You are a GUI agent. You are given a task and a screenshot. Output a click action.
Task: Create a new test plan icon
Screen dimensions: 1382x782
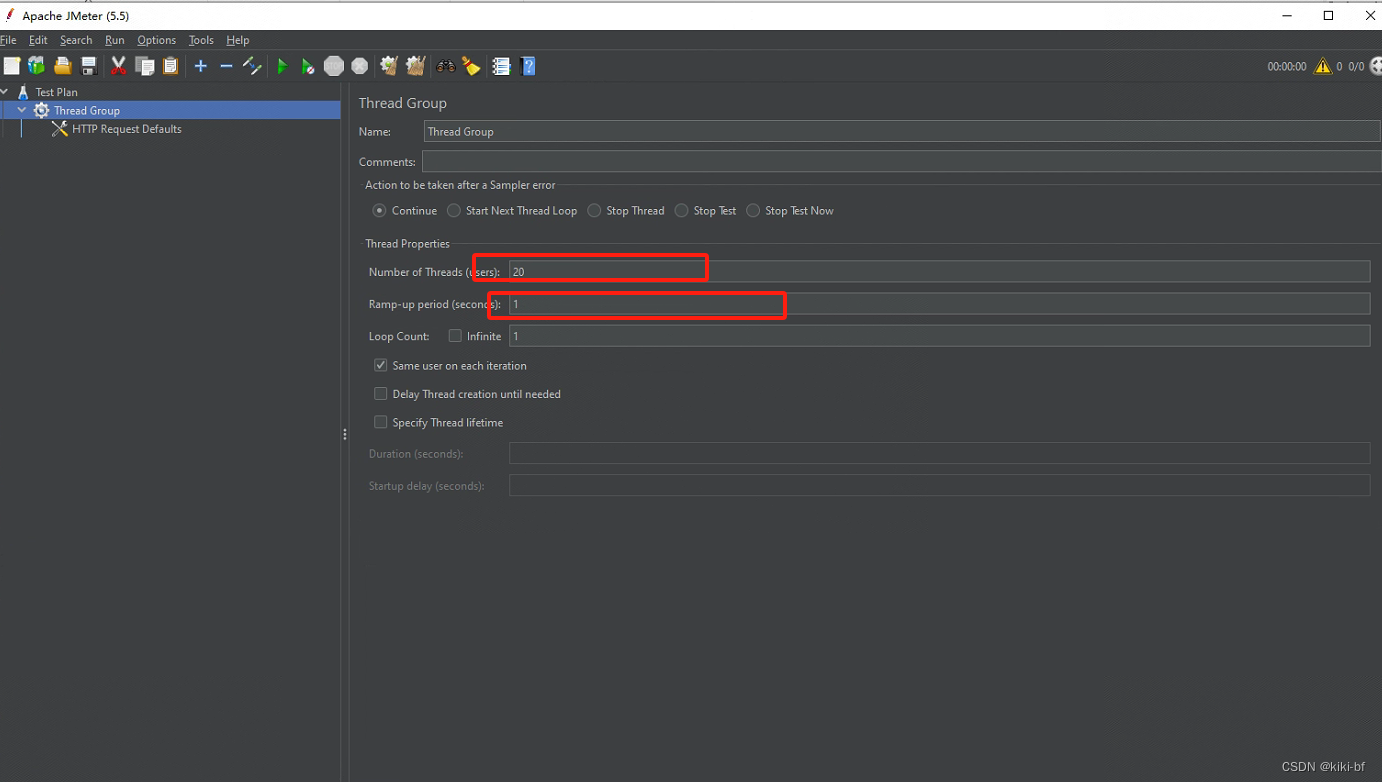tap(12, 66)
